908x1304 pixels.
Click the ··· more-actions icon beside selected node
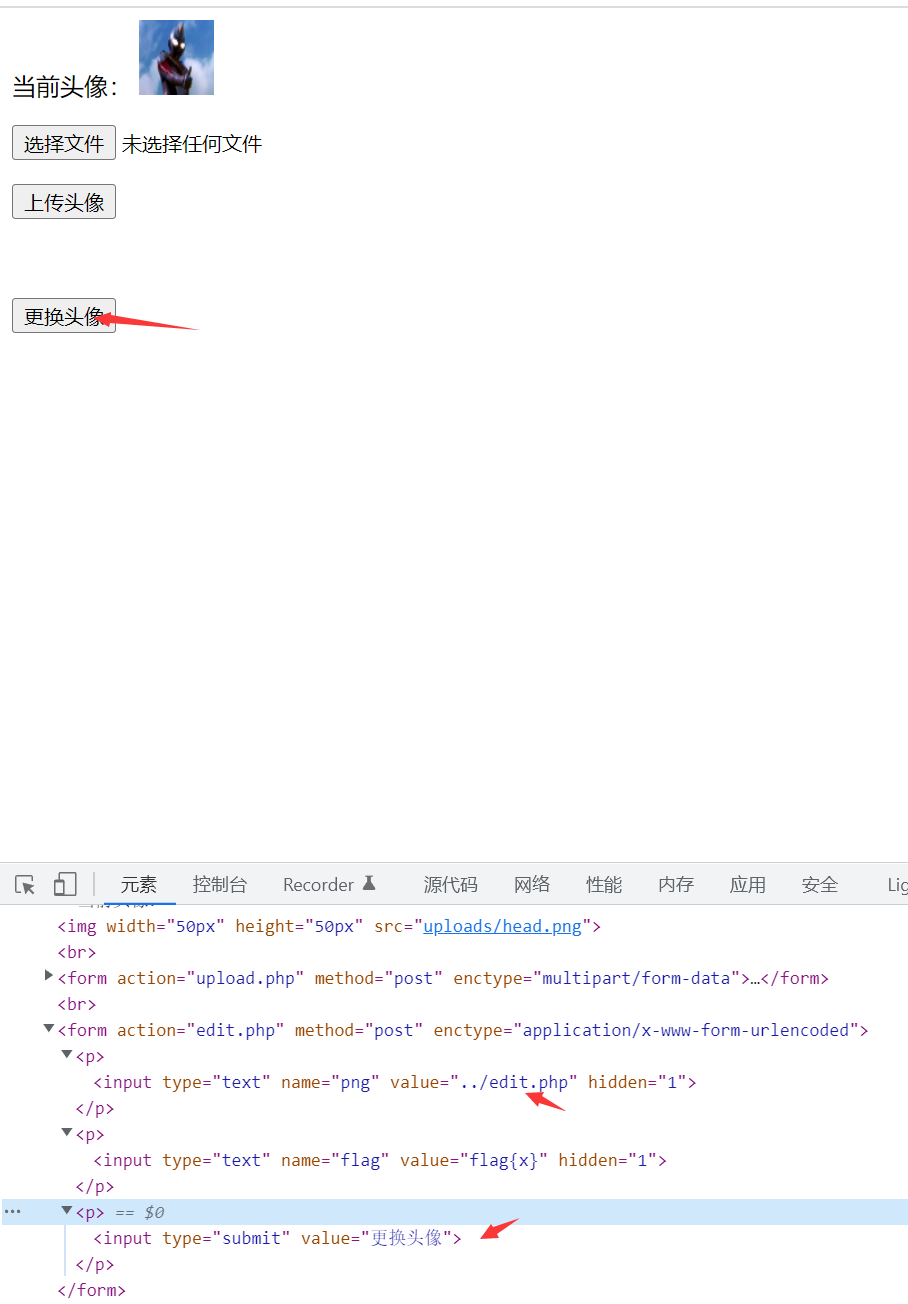click(x=12, y=1211)
